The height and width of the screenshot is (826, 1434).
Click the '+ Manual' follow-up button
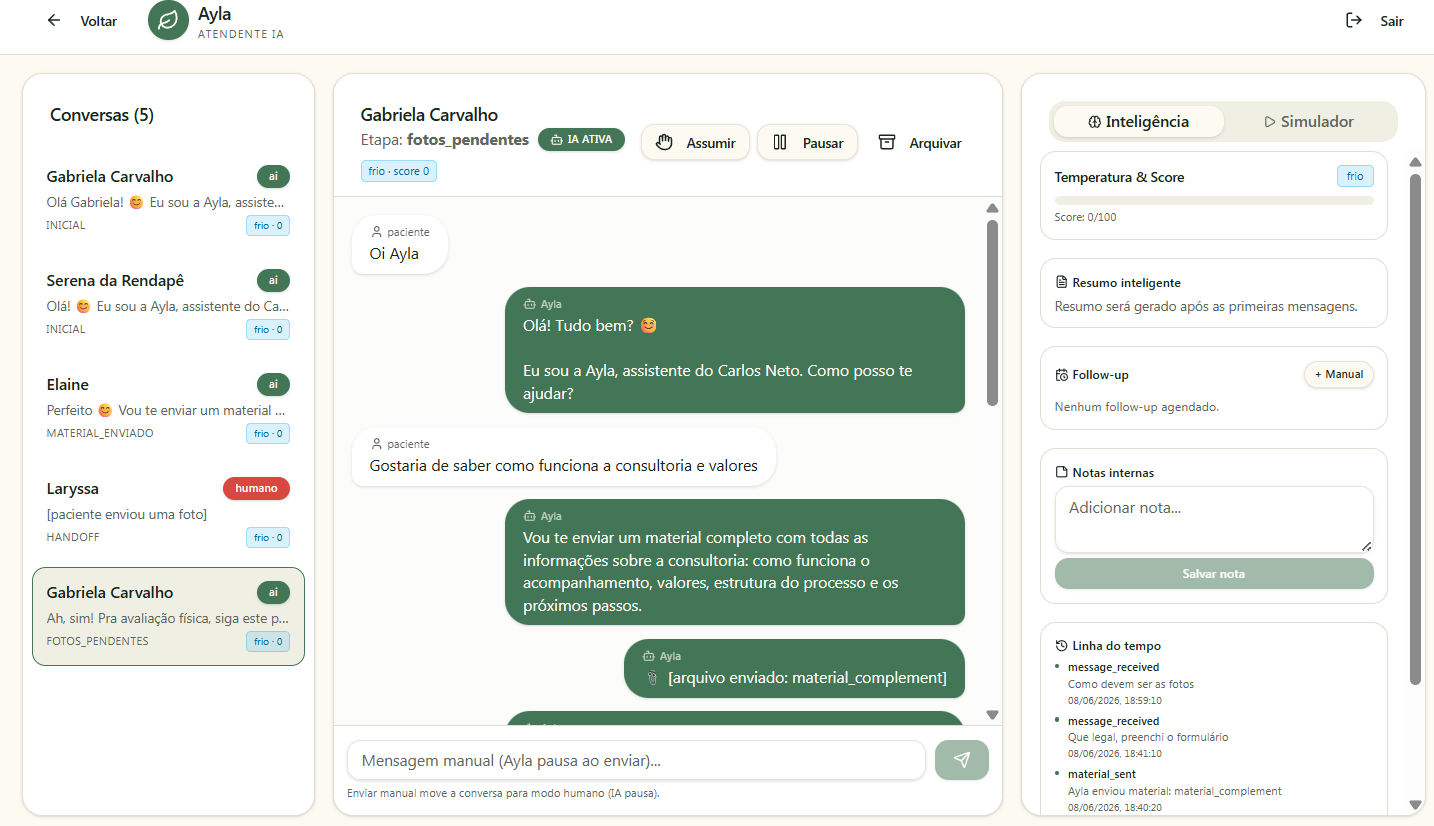tap(1338, 374)
